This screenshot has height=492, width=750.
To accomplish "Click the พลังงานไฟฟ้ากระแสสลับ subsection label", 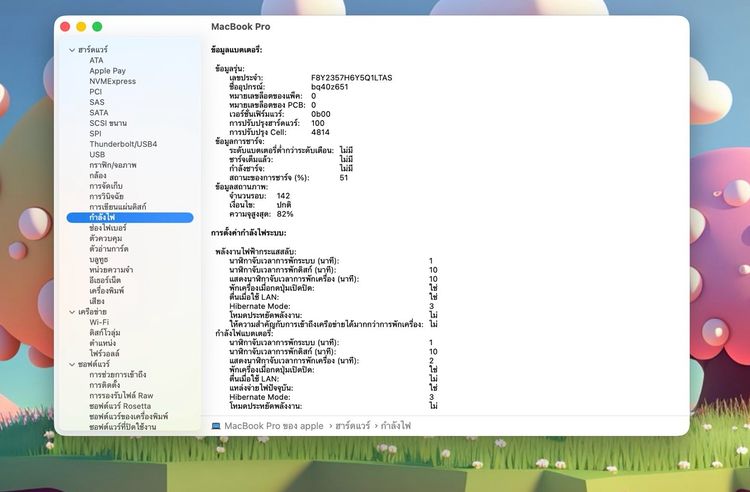I will (256, 251).
